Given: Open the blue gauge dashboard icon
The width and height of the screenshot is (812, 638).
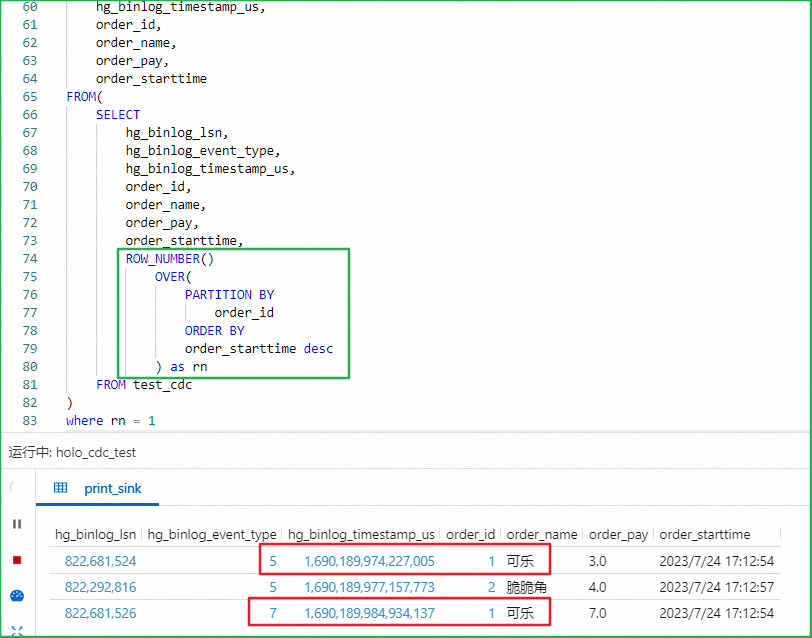Looking at the screenshot, I should pos(17,596).
